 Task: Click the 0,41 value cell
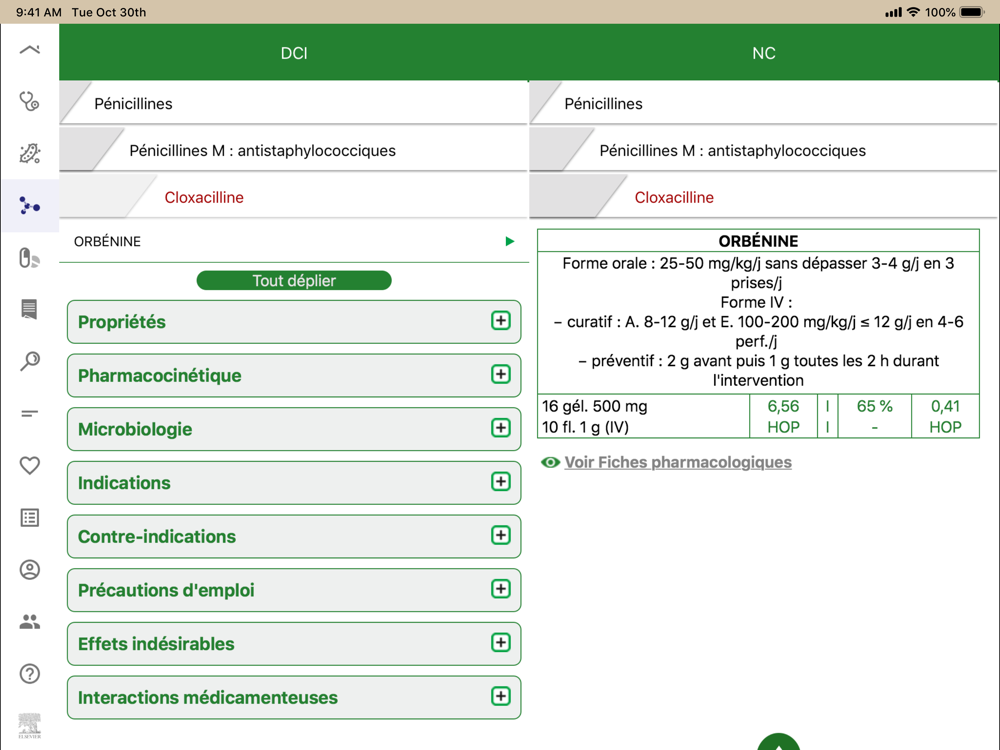tap(945, 406)
